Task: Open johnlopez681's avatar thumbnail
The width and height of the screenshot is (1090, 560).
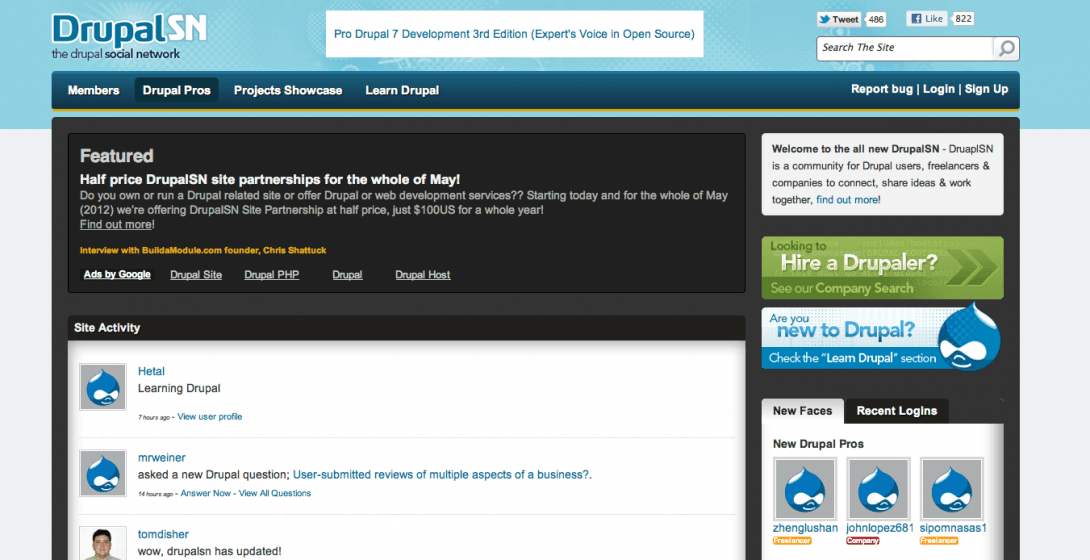Action: point(879,488)
